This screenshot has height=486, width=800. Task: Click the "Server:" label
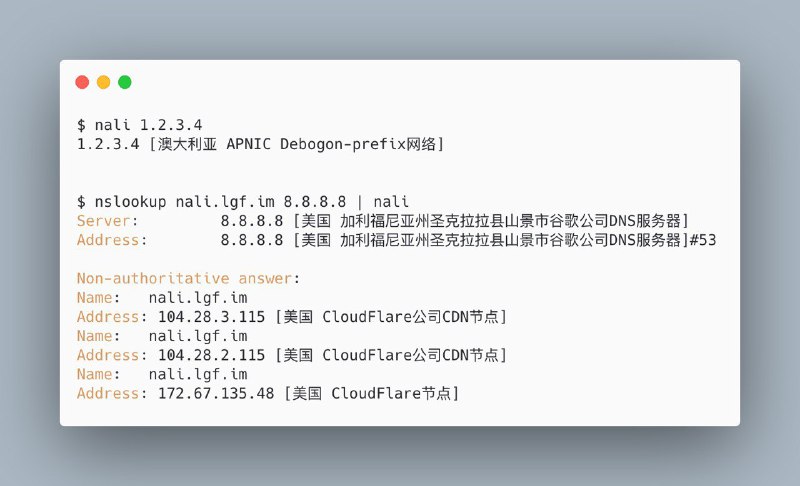coord(107,221)
